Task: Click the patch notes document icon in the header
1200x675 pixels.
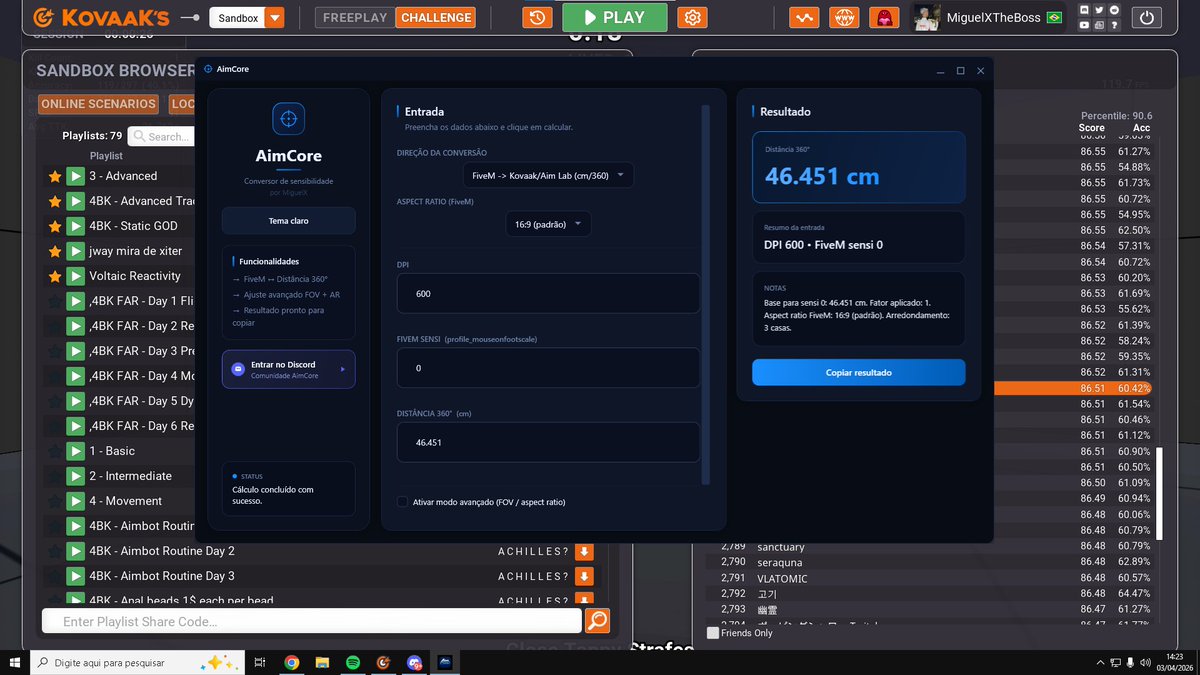Action: pyautogui.click(x=1100, y=25)
